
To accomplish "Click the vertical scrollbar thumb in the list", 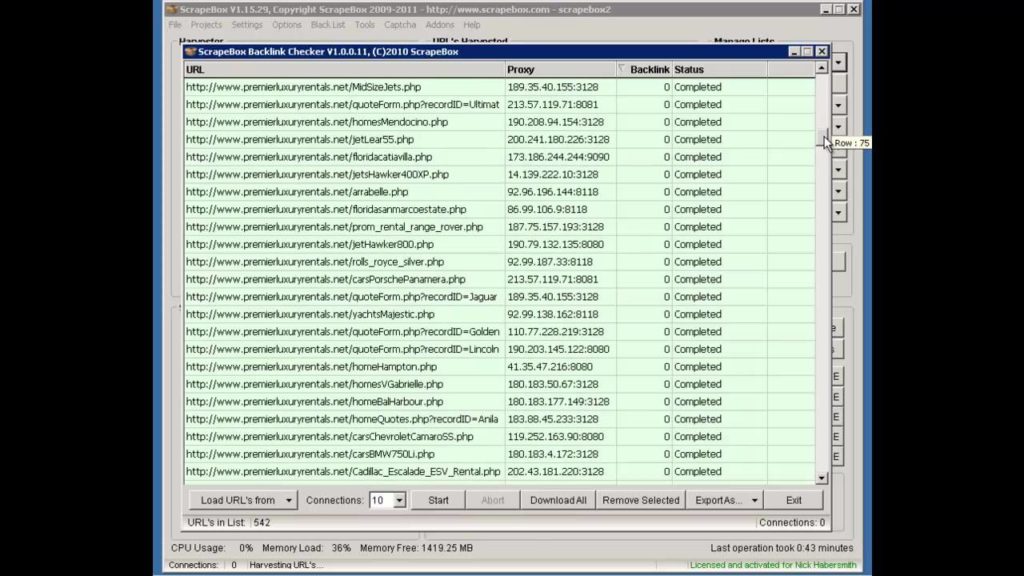I will coord(822,138).
